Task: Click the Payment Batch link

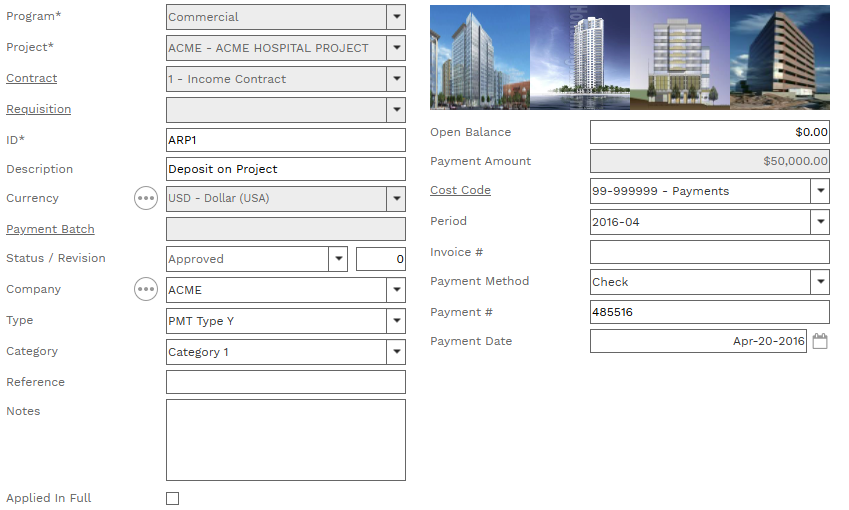Action: [x=50, y=229]
